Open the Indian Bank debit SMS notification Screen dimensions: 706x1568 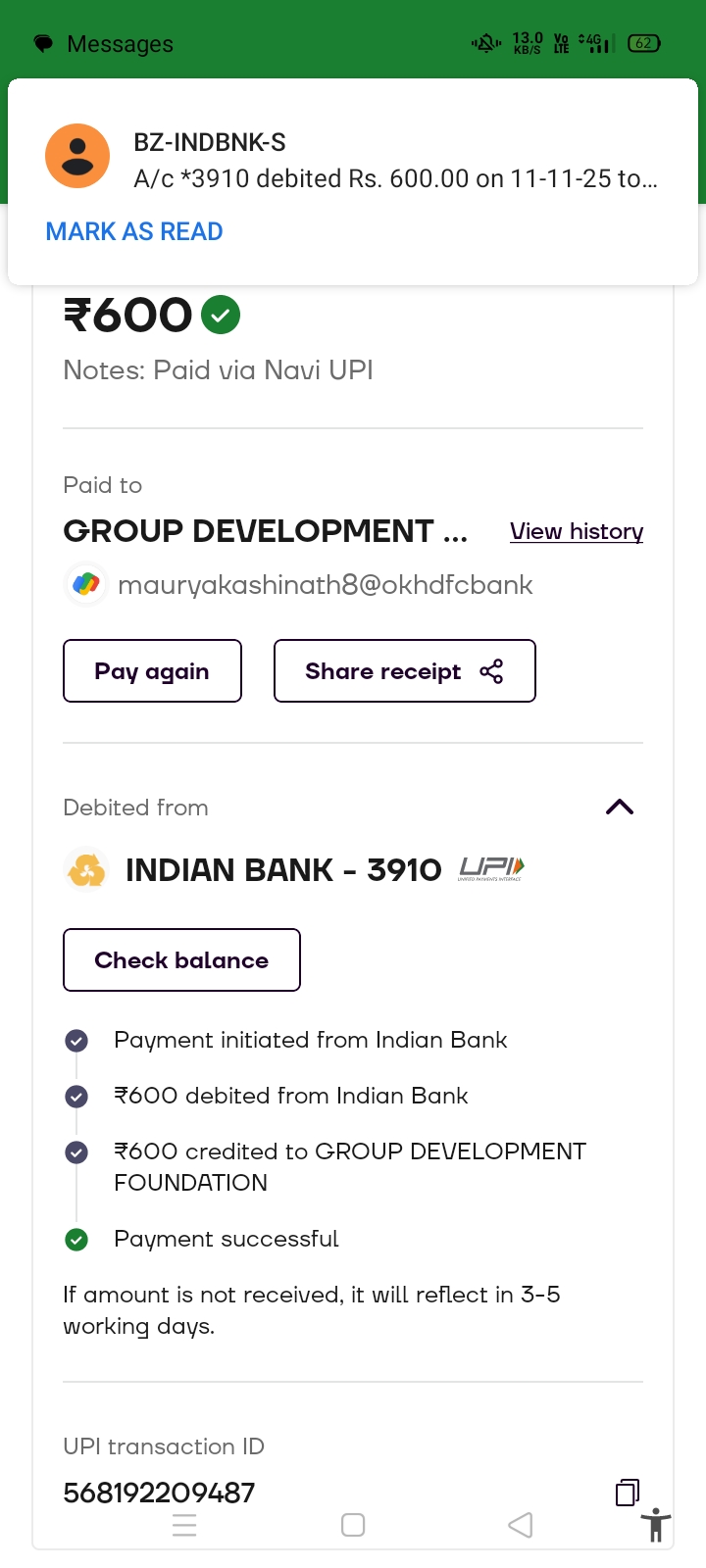coord(395,162)
